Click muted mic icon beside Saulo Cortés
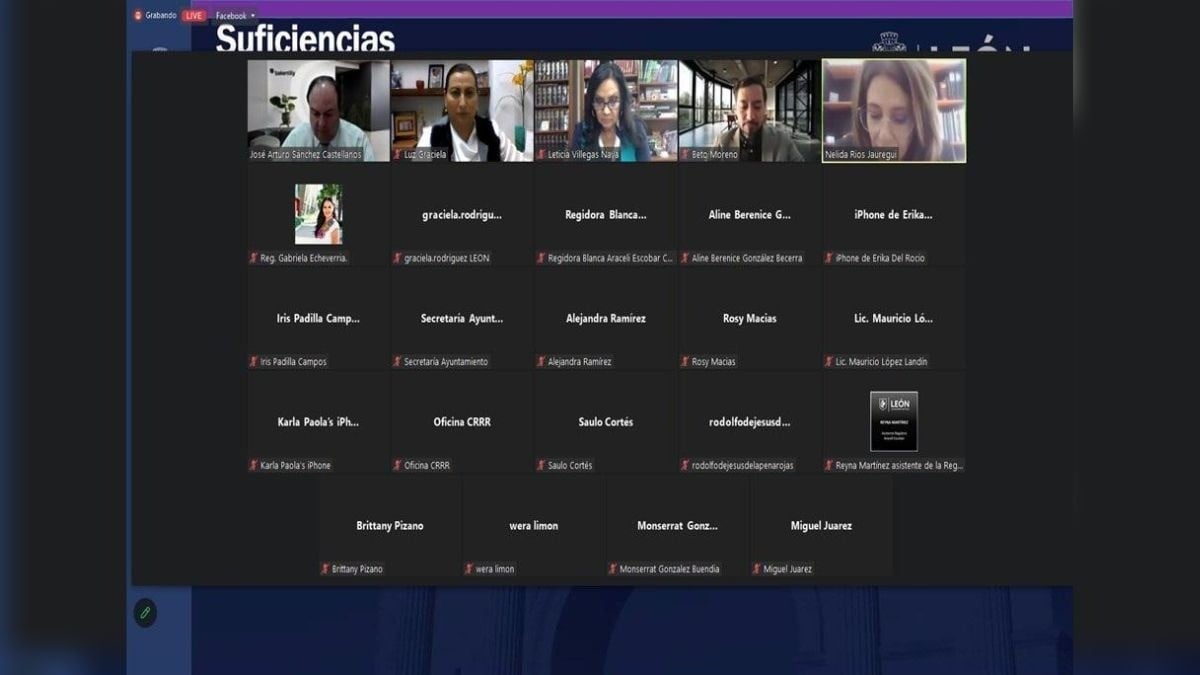This screenshot has width=1200, height=675. 542,466
